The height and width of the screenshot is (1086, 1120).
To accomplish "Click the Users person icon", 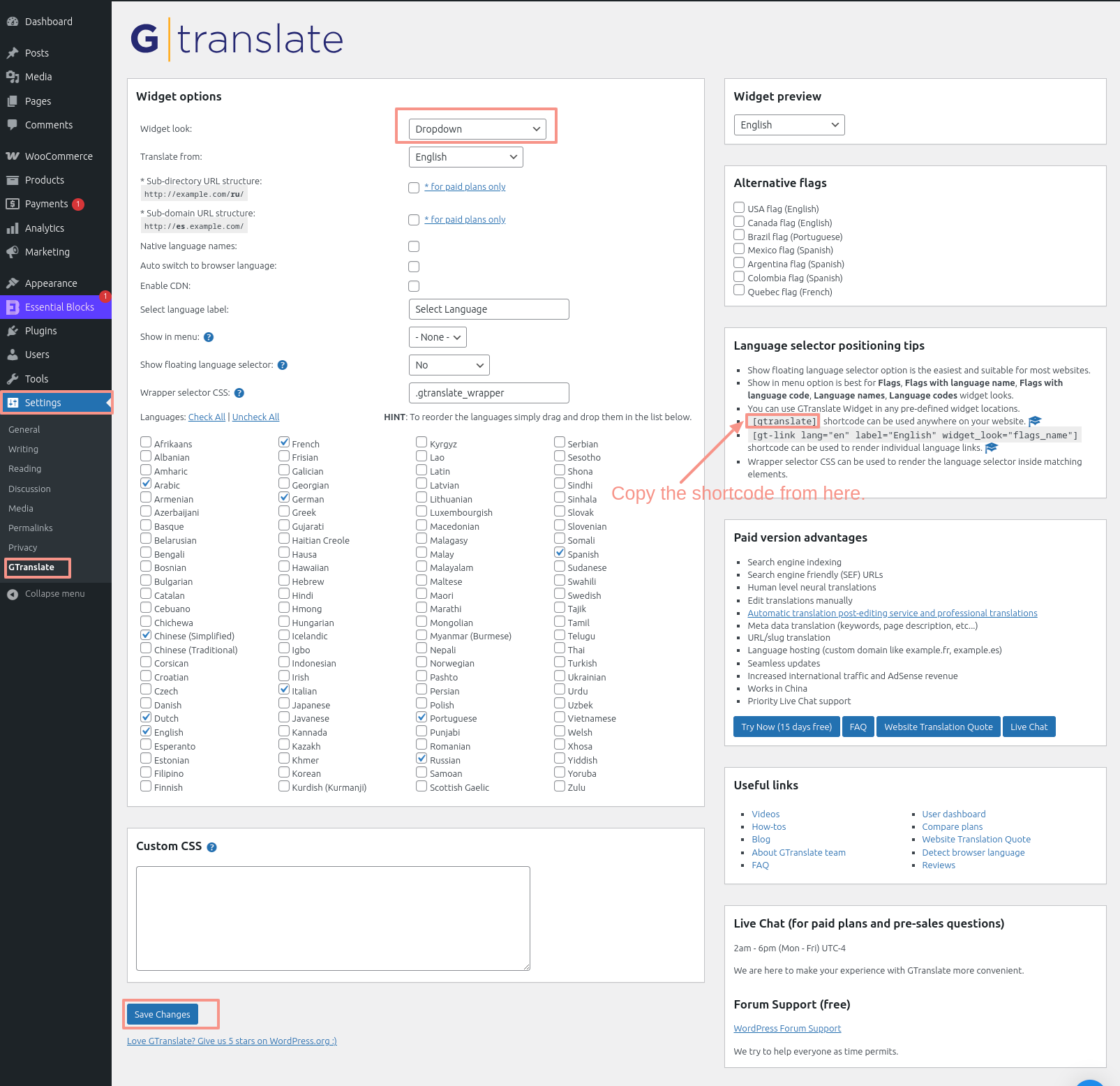I will [x=13, y=355].
